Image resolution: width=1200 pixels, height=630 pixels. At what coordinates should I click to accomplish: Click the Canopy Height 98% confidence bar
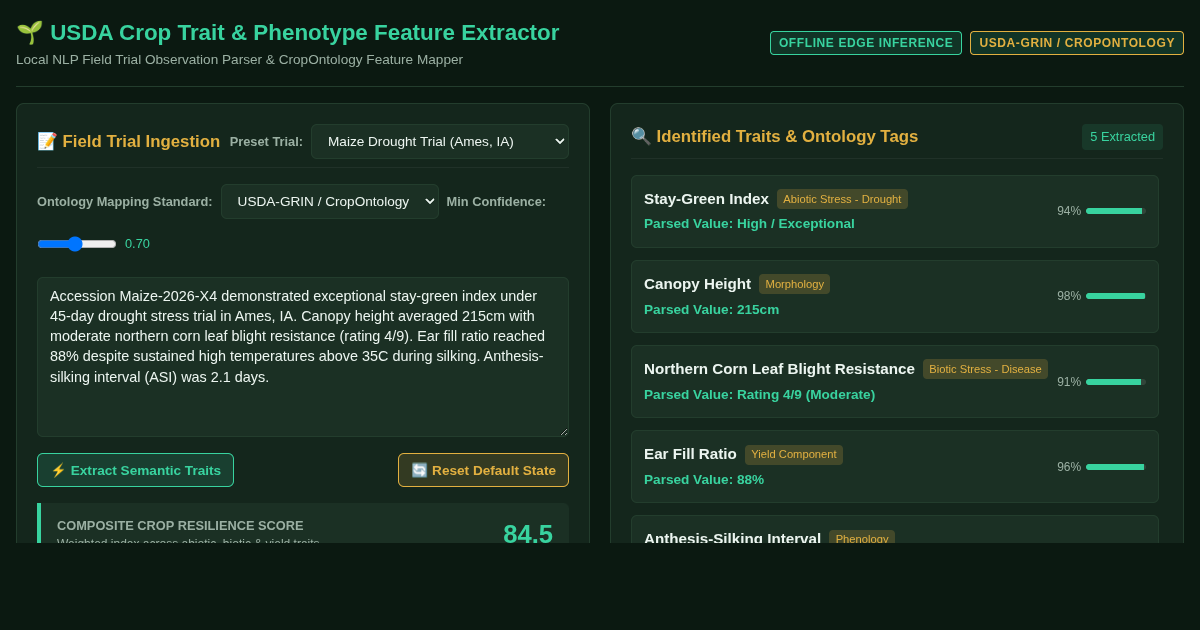click(1115, 296)
